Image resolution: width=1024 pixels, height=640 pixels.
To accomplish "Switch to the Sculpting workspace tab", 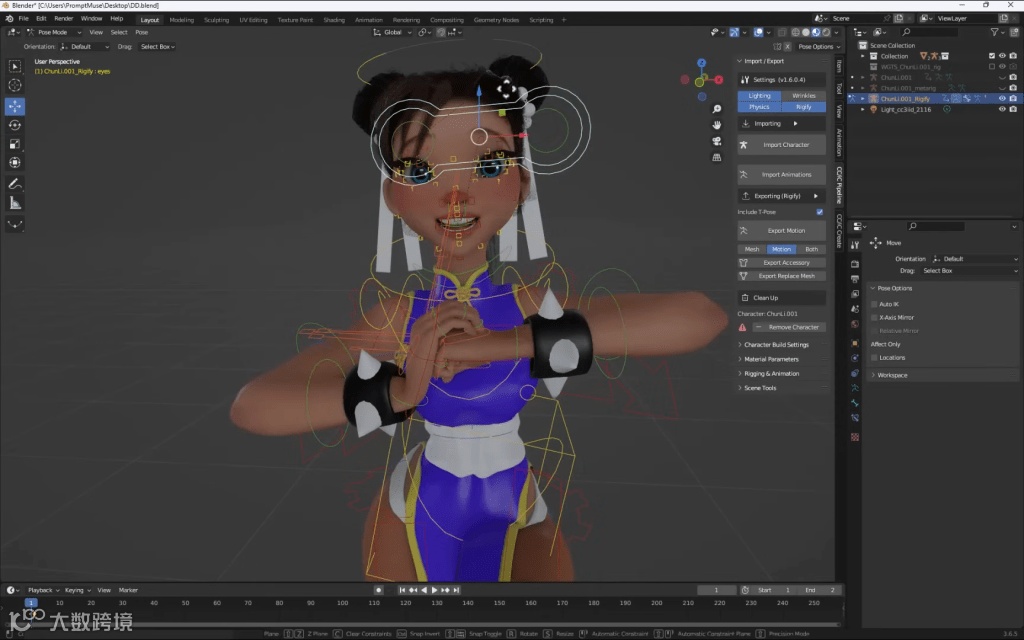I will [x=216, y=20].
